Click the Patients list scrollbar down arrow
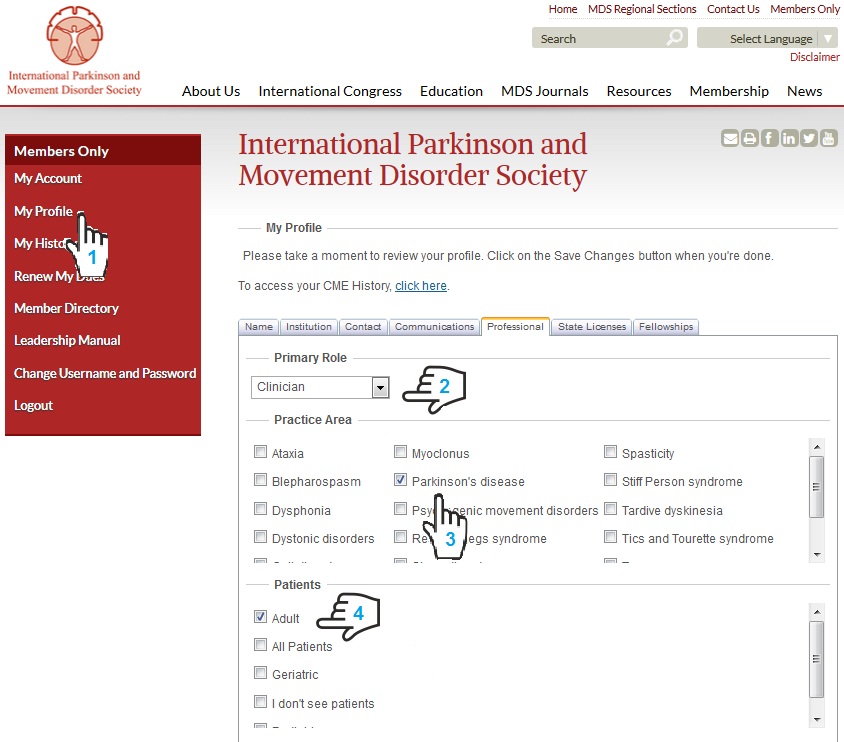 pos(817,720)
